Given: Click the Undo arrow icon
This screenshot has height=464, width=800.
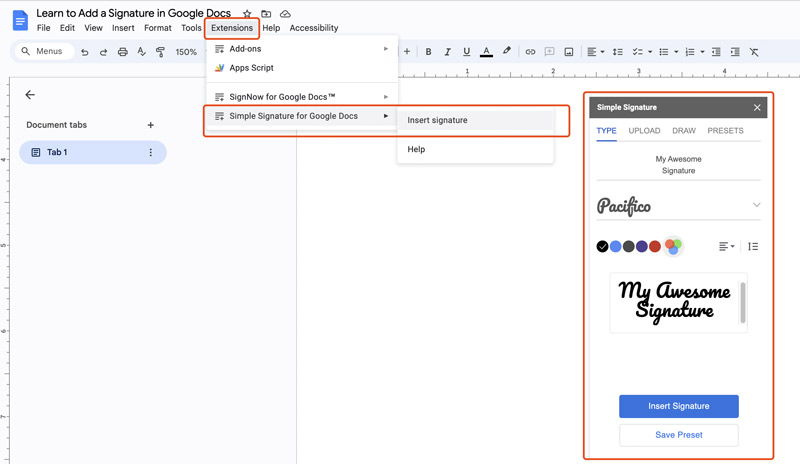Looking at the screenshot, I should (84, 52).
